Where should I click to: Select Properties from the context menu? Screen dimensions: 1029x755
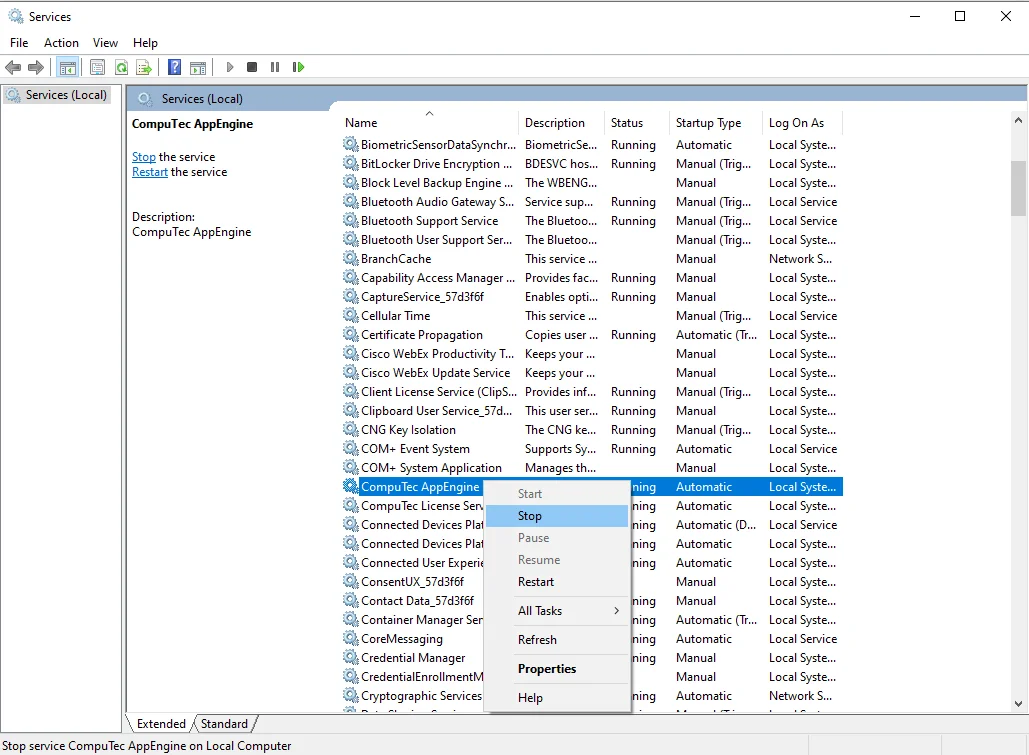point(547,669)
